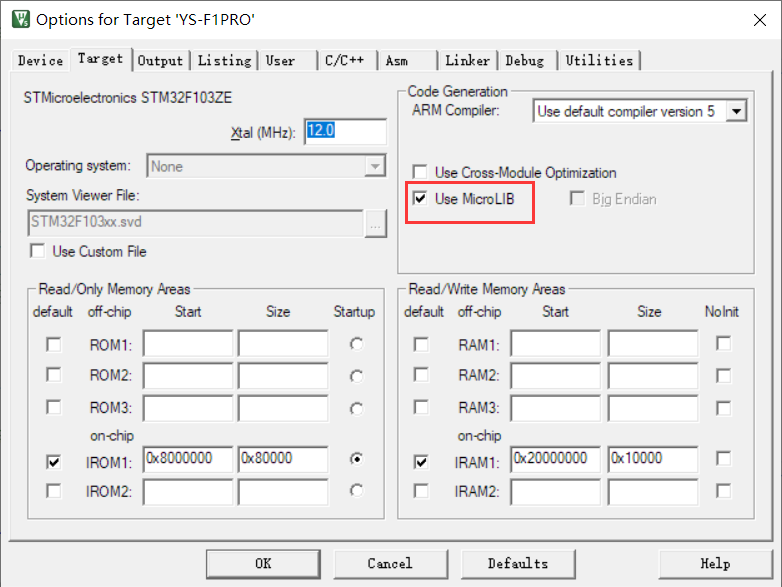Select the ROM1 Startup radio button
782x587 pixels.
point(356,344)
